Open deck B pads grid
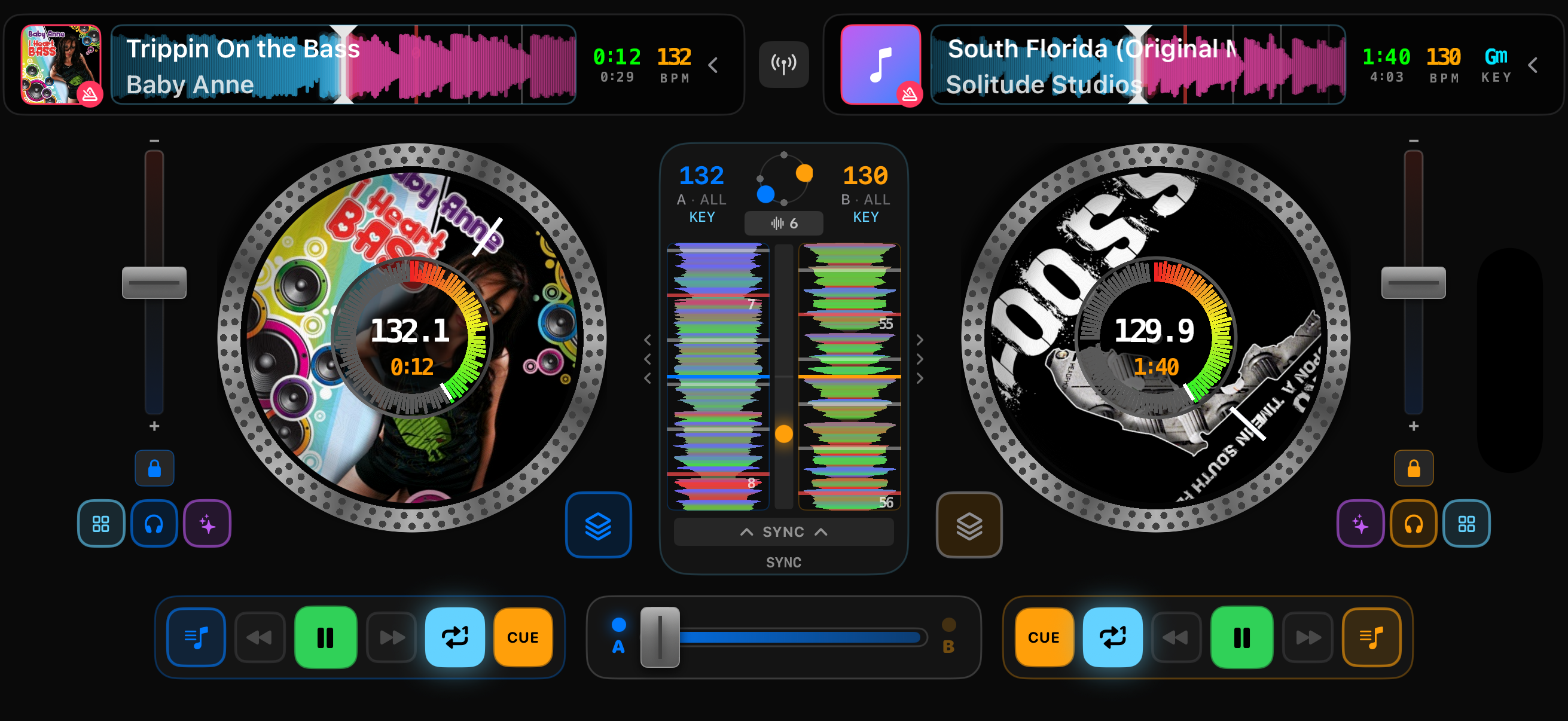This screenshot has width=1568, height=721. click(x=1466, y=523)
